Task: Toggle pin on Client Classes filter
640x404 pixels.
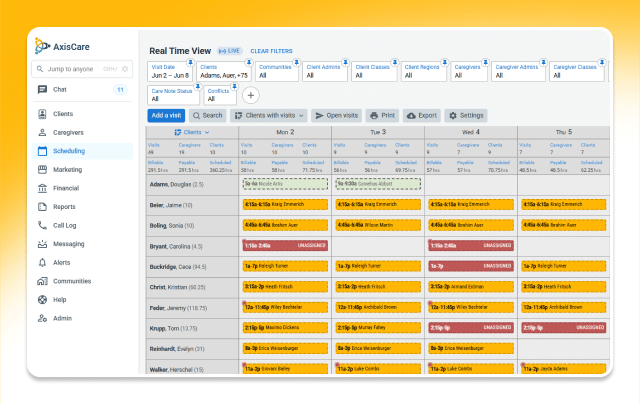Action: (395, 62)
